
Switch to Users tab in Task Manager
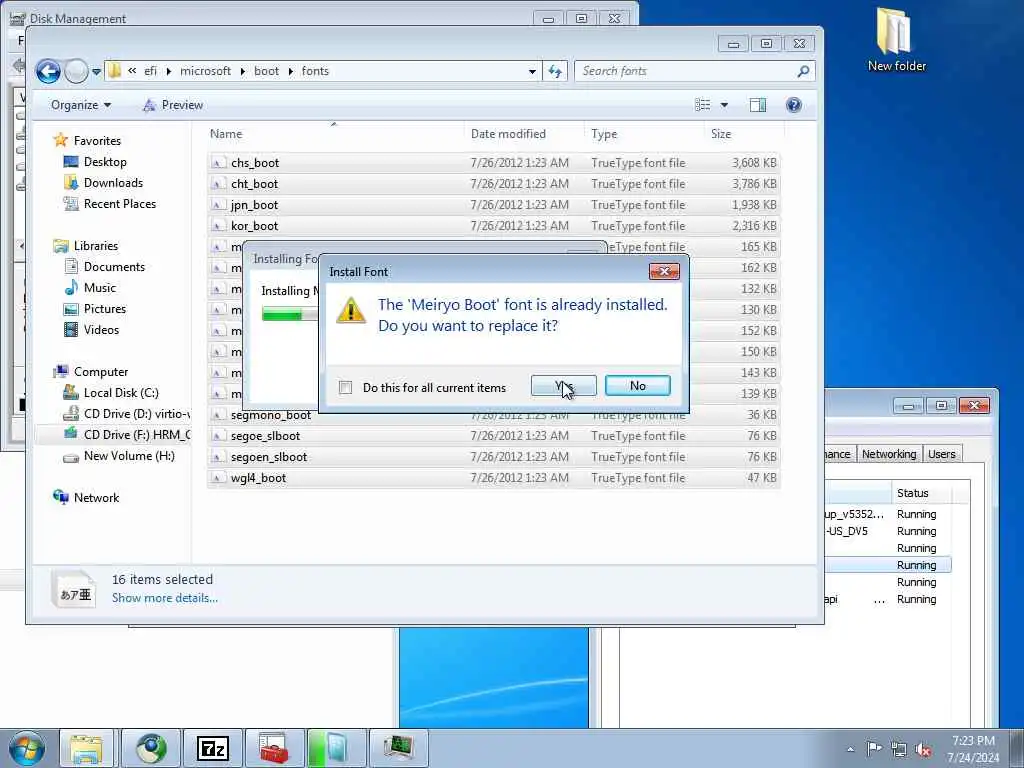(x=941, y=454)
